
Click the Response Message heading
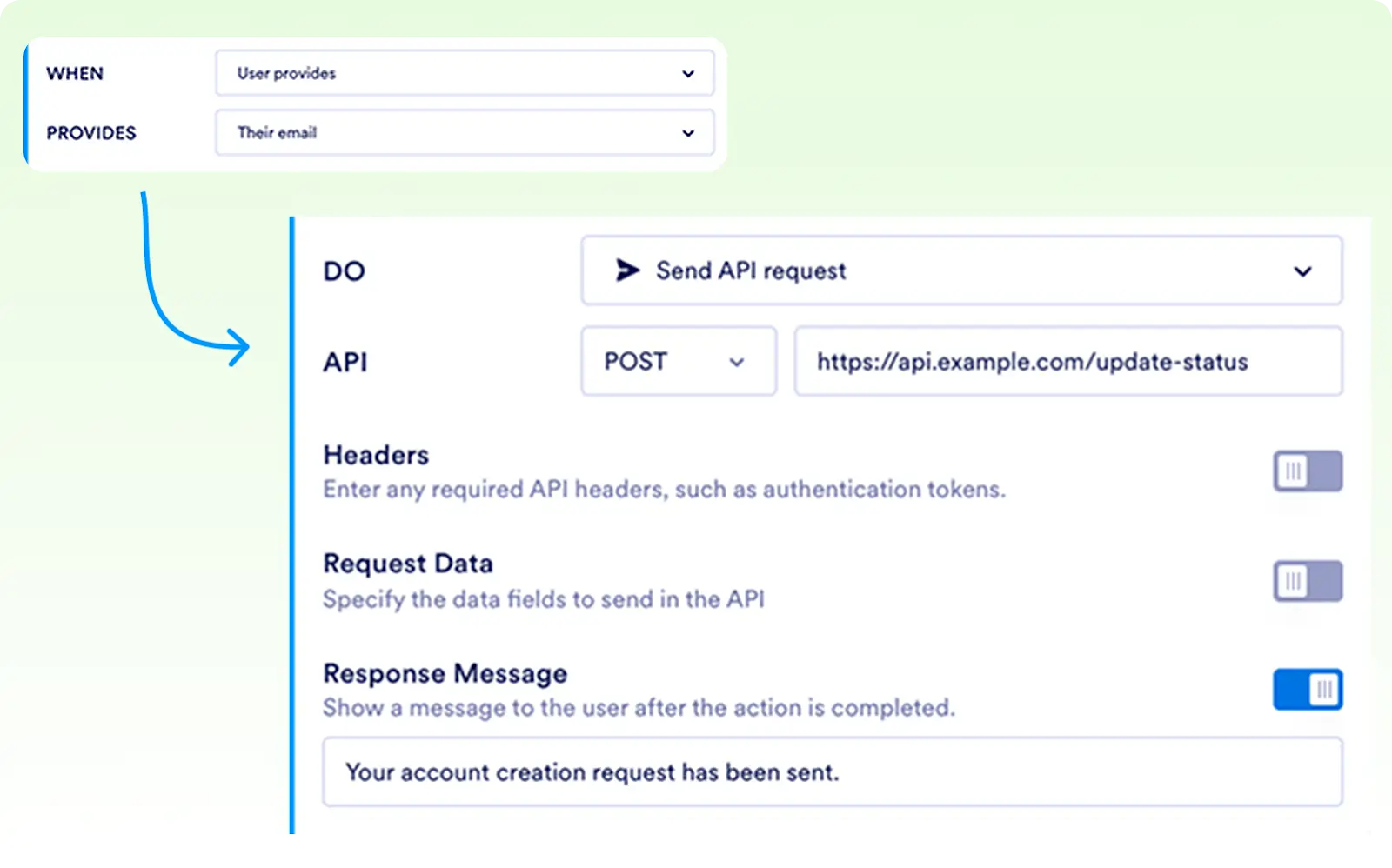pyautogui.click(x=445, y=672)
